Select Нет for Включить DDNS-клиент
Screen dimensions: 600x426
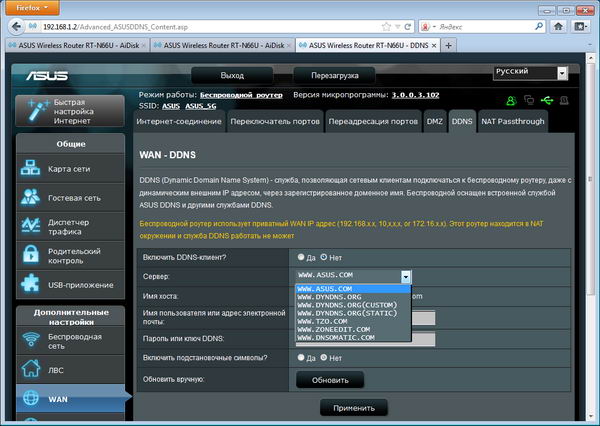pyautogui.click(x=324, y=257)
